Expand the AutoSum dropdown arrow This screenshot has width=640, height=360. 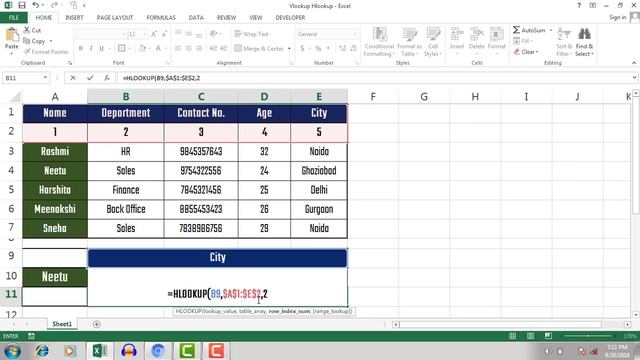551,30
